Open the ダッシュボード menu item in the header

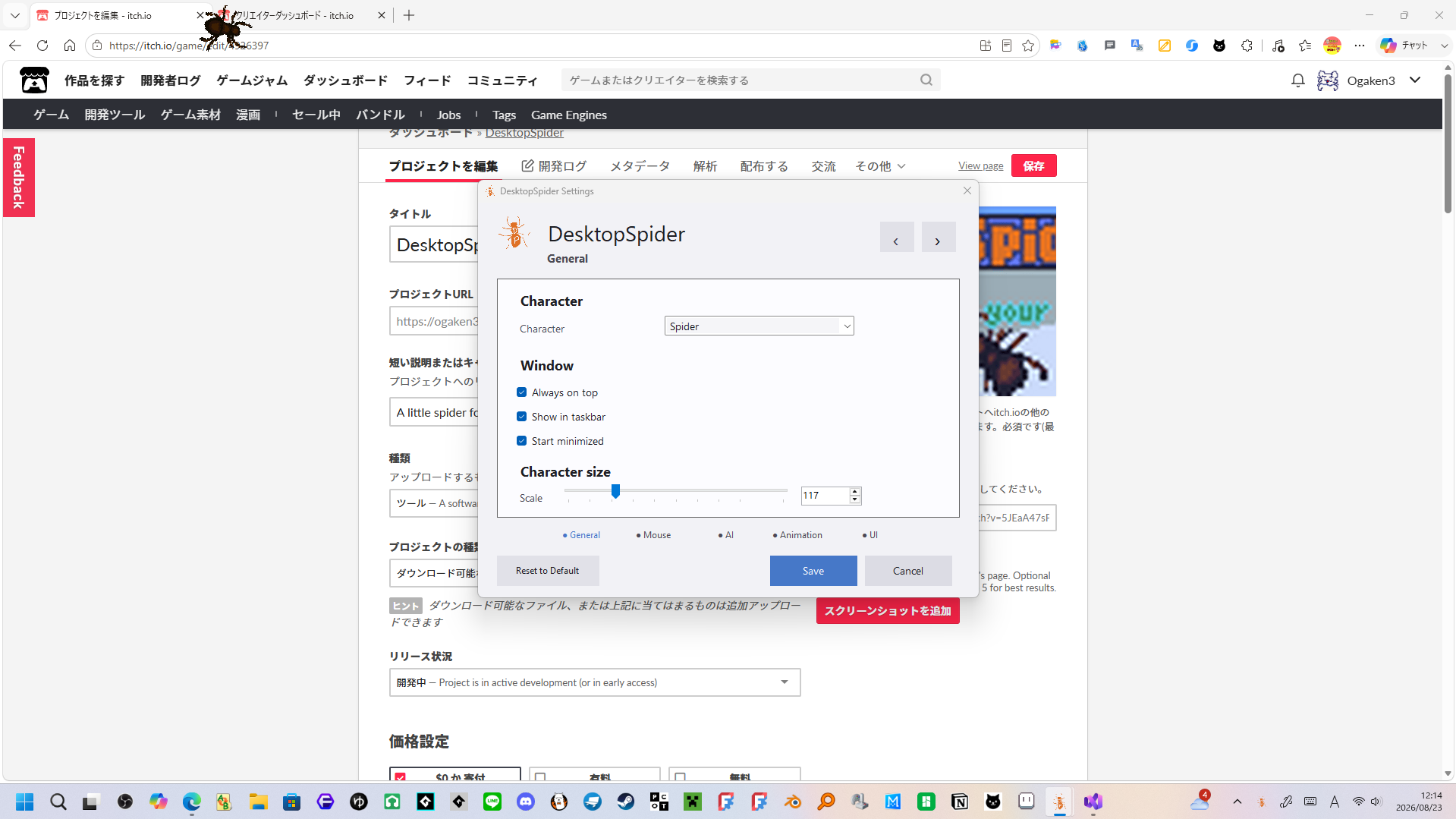coord(345,80)
